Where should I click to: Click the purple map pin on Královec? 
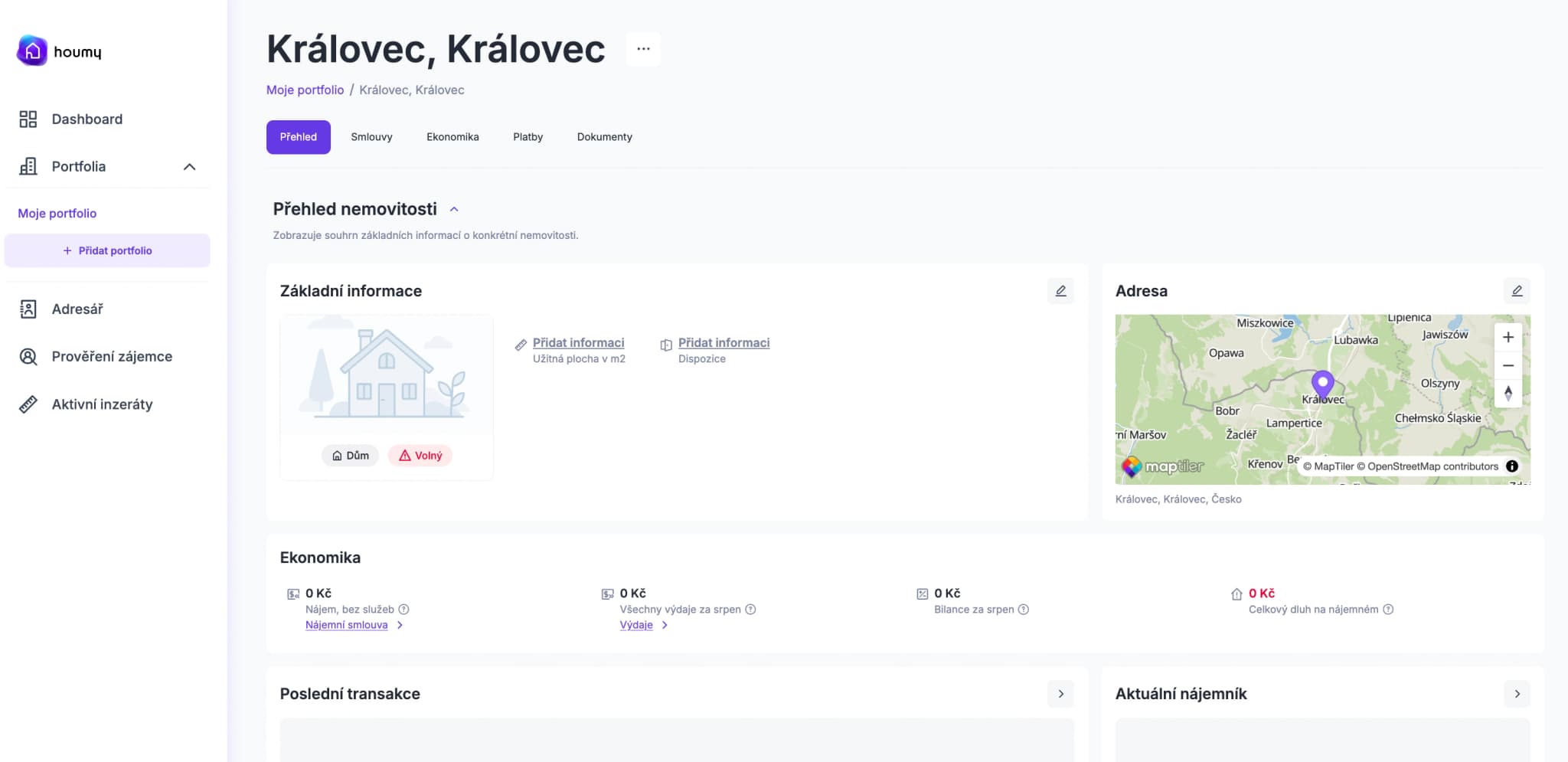coord(1322,383)
